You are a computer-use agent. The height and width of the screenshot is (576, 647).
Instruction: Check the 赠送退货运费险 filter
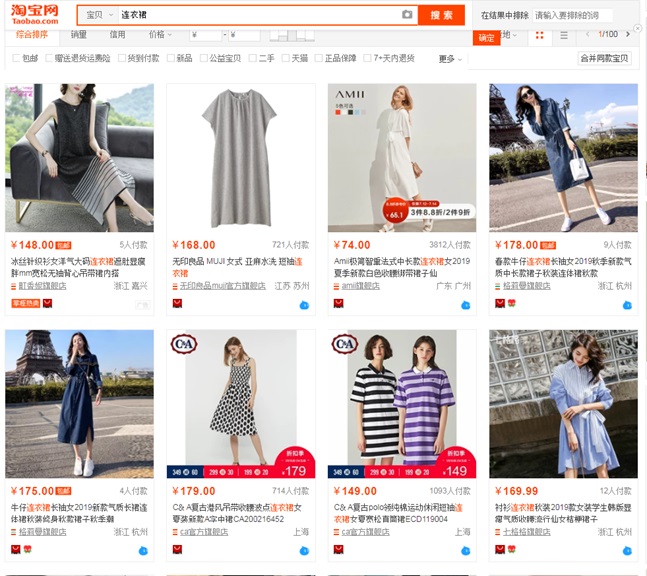pyautogui.click(x=49, y=58)
